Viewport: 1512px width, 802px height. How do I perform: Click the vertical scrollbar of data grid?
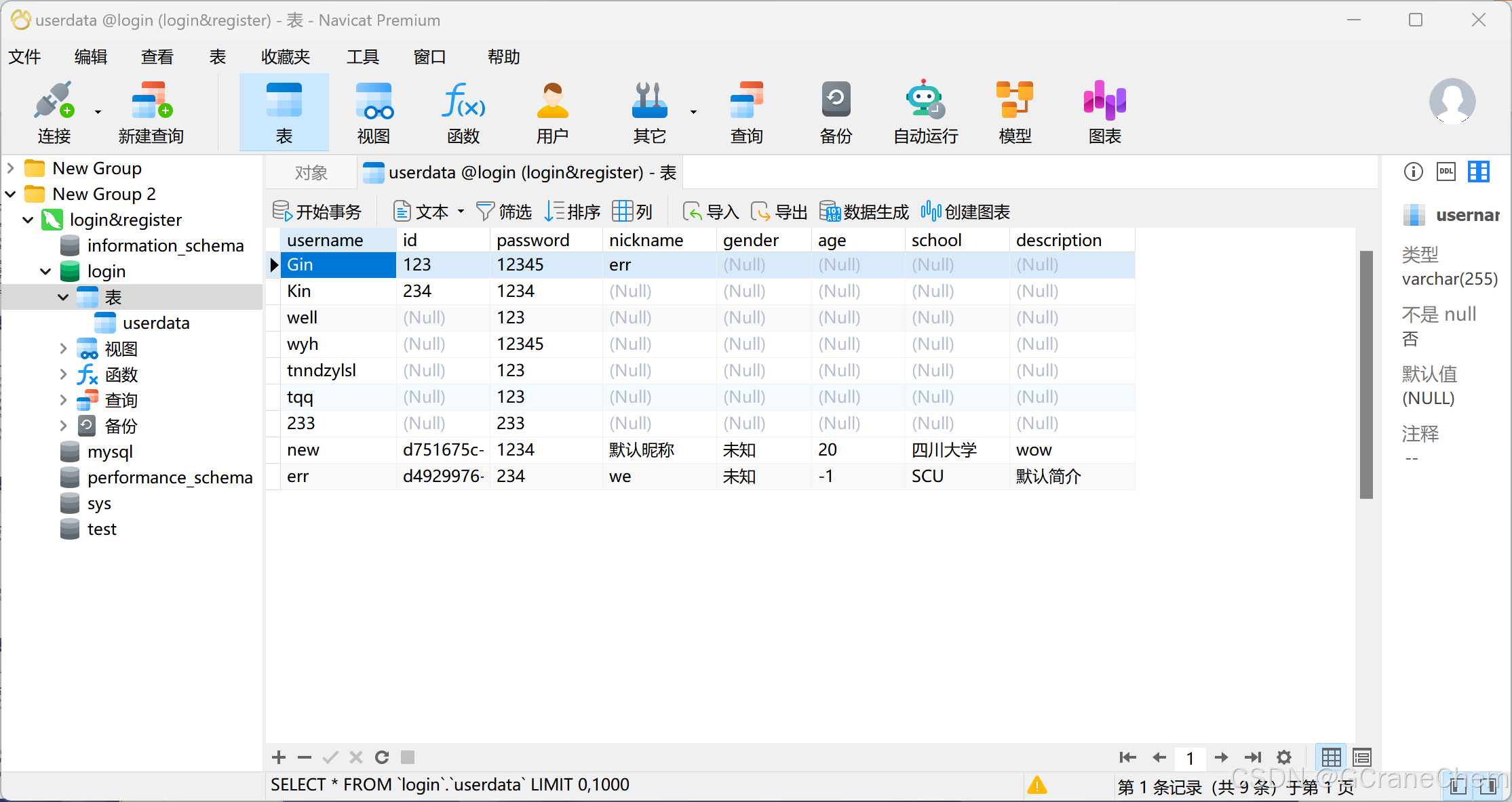pyautogui.click(x=1366, y=374)
